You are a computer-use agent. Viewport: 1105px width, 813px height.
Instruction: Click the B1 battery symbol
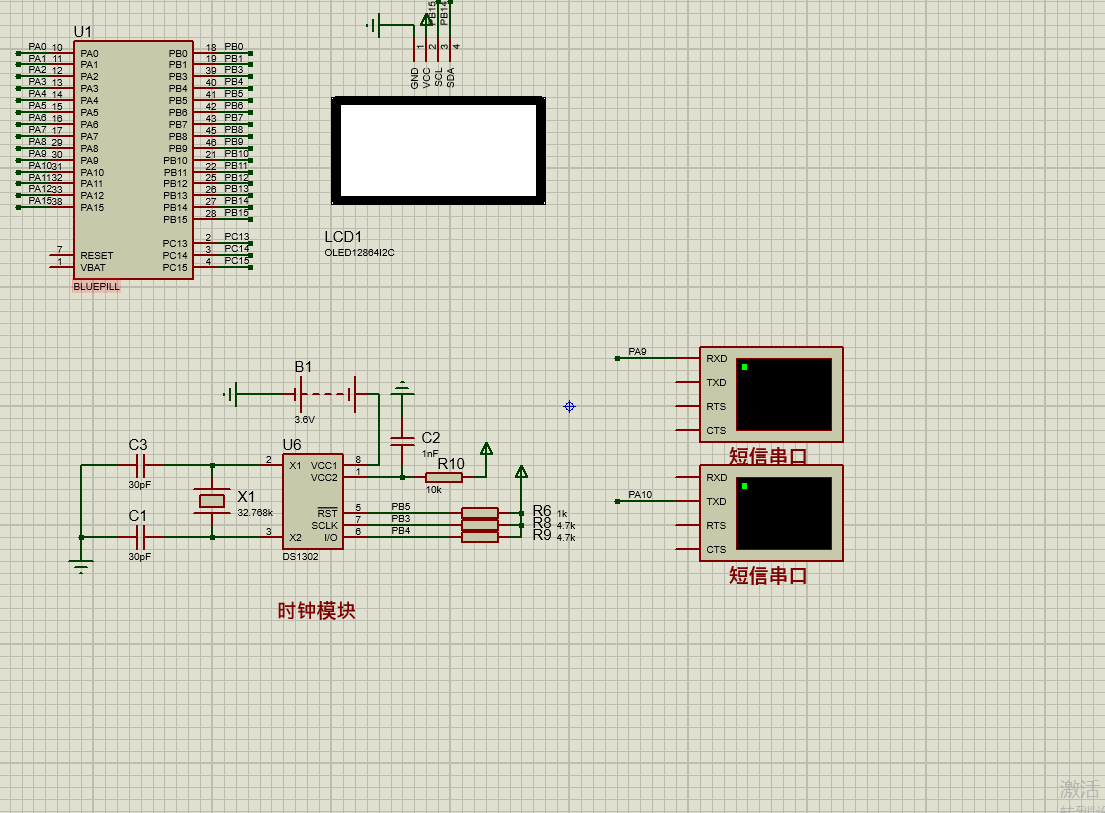pos(325,394)
